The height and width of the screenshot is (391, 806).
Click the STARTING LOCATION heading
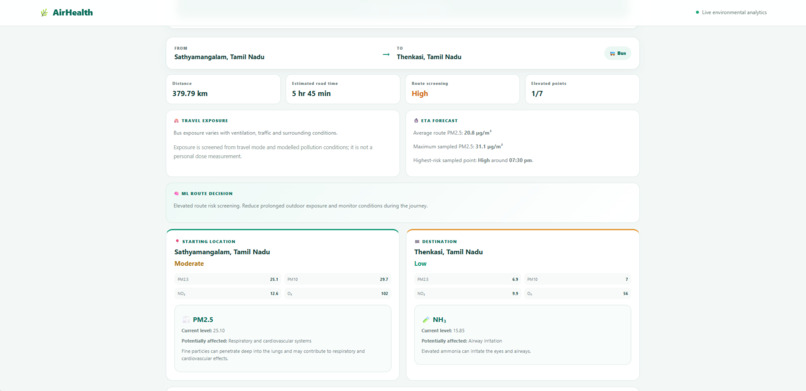(x=209, y=241)
